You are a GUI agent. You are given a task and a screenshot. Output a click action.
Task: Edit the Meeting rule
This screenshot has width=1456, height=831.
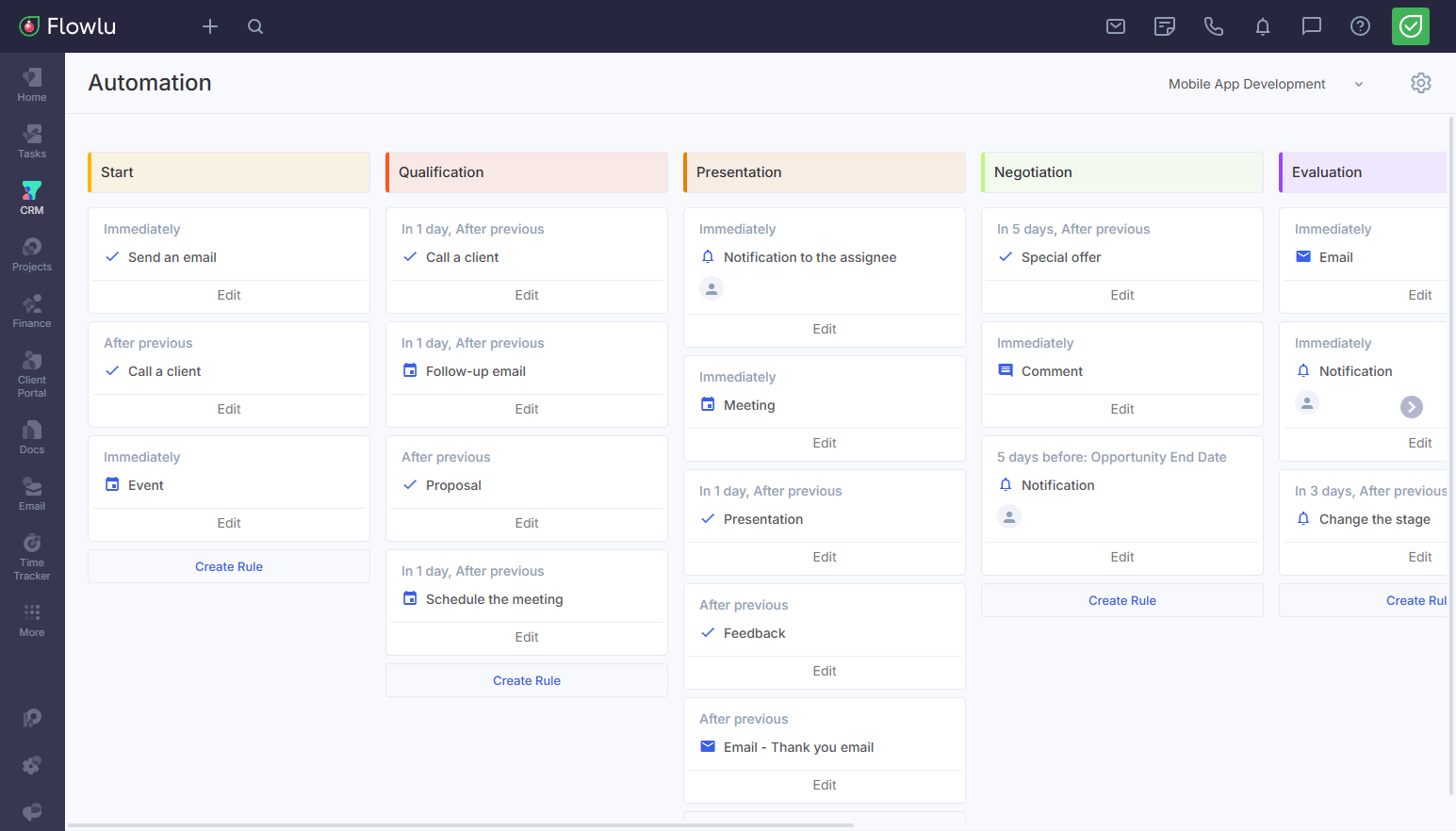tap(825, 443)
